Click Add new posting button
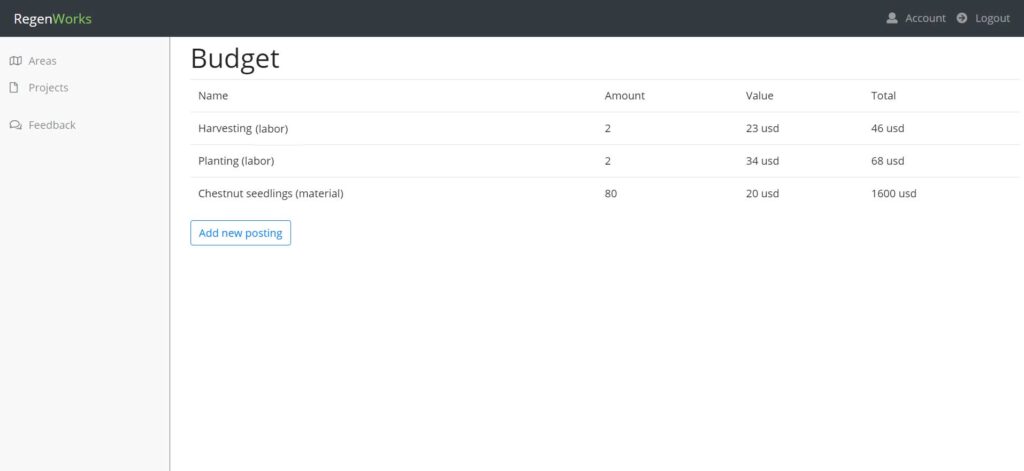Image resolution: width=1024 pixels, height=471 pixels. tap(240, 233)
